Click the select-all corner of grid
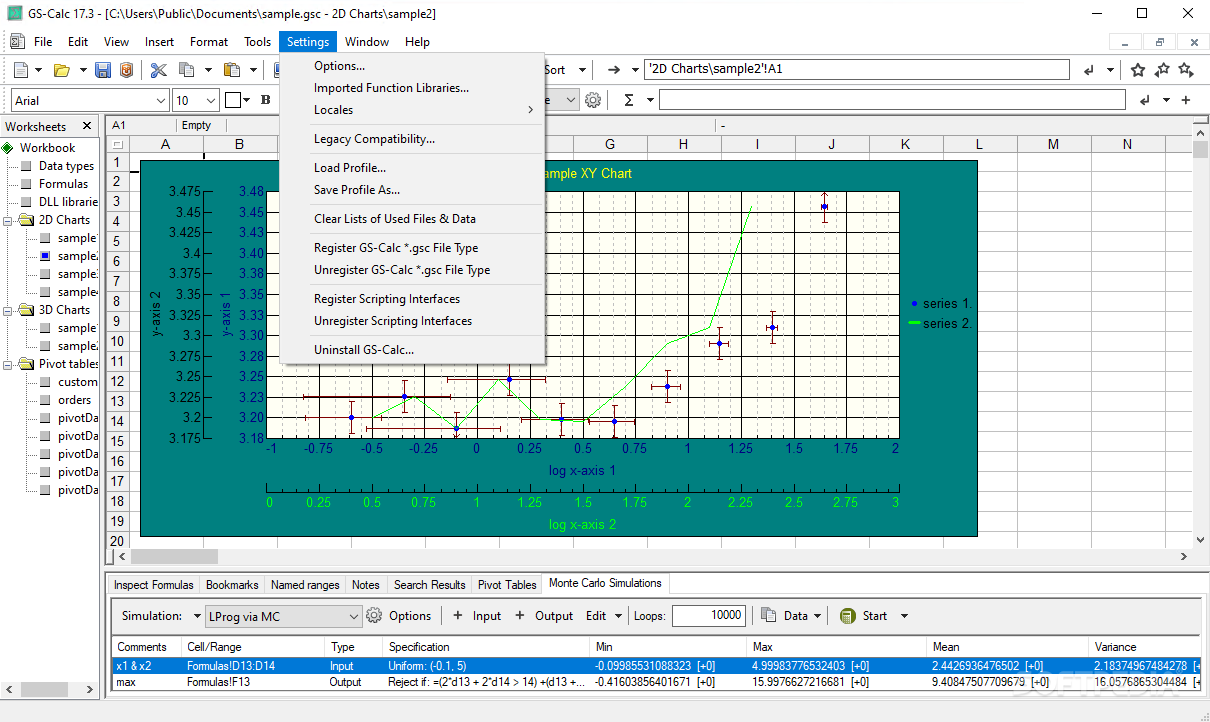 (x=118, y=145)
